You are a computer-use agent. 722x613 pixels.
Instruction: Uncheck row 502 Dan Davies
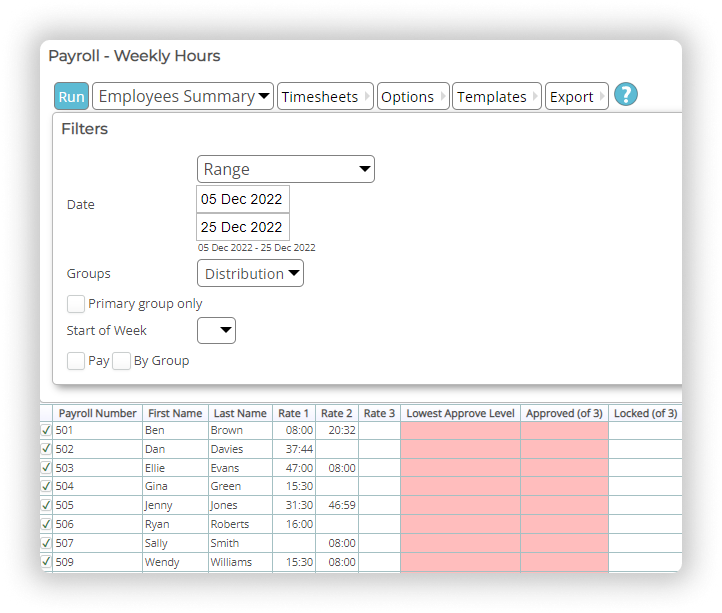pyautogui.click(x=46, y=449)
